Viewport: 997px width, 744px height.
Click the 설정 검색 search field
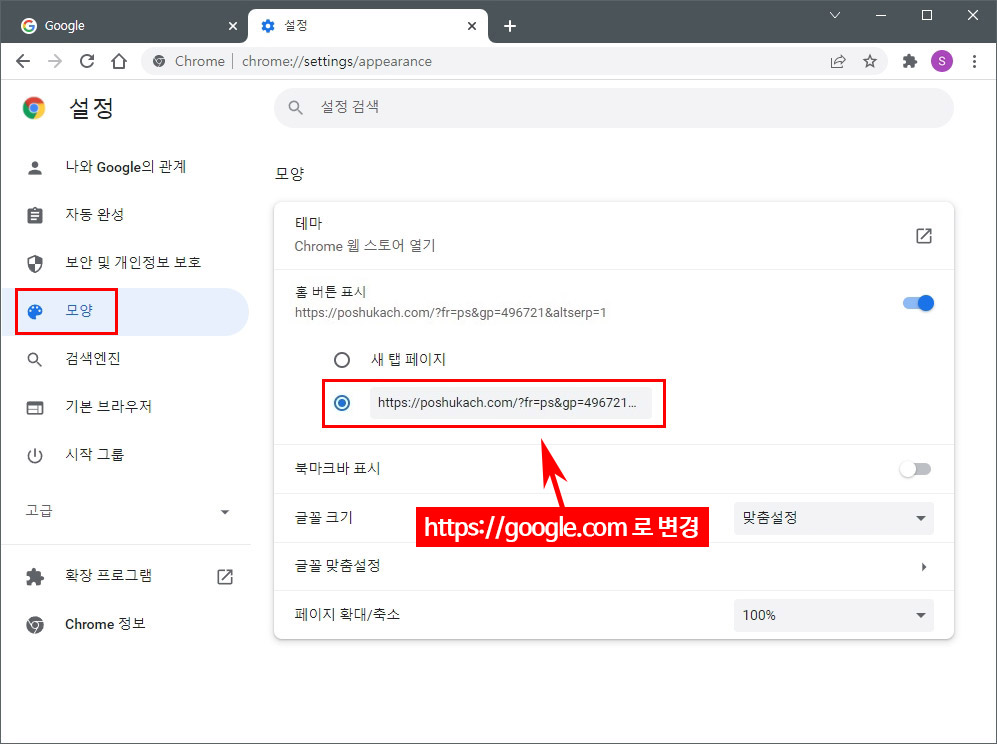(614, 107)
